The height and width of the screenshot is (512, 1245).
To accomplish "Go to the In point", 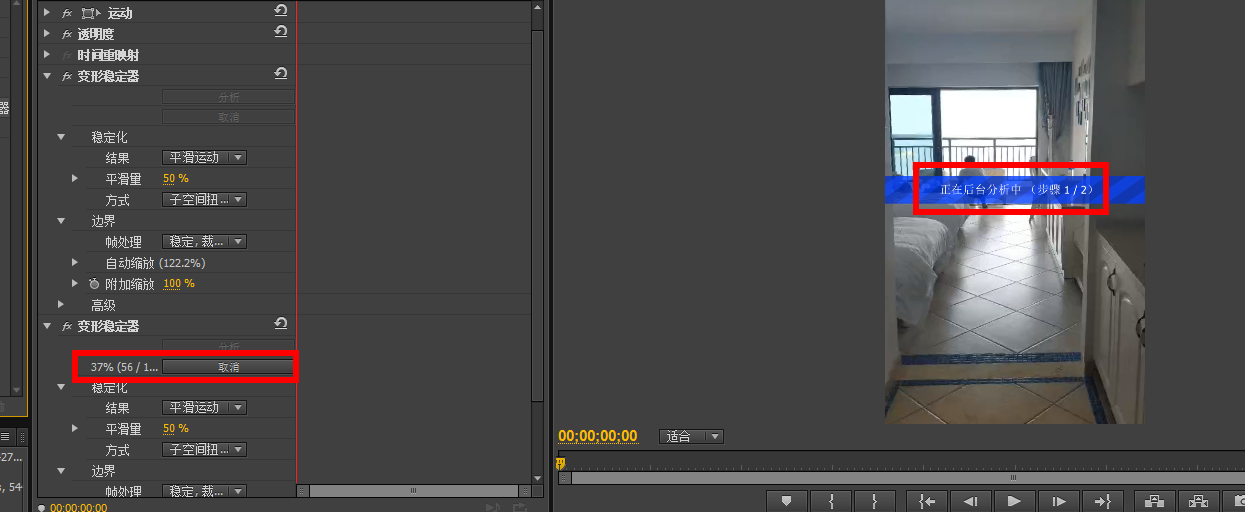I will coord(927,501).
